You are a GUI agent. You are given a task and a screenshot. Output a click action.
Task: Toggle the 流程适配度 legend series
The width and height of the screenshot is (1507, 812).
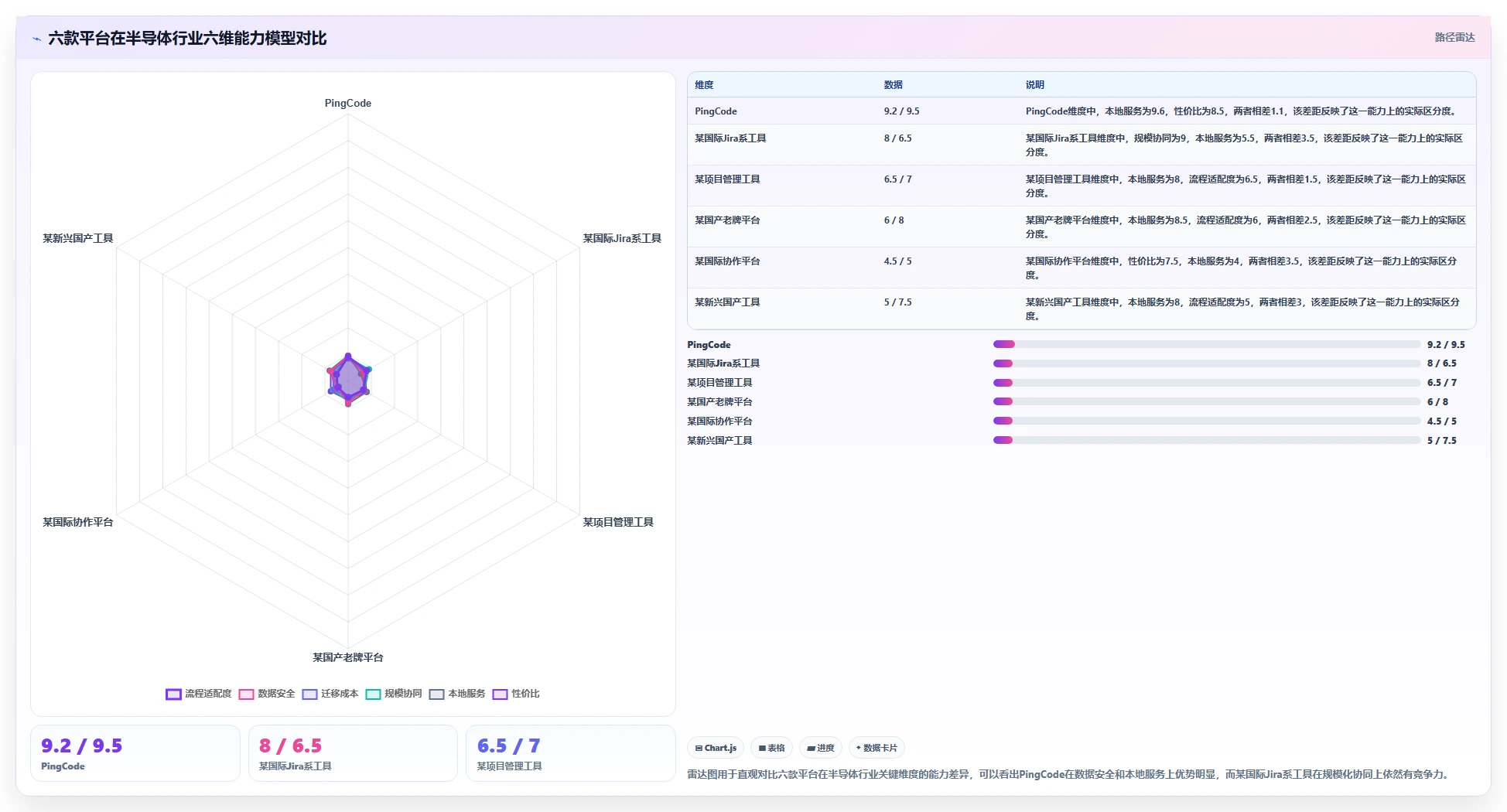(x=199, y=694)
